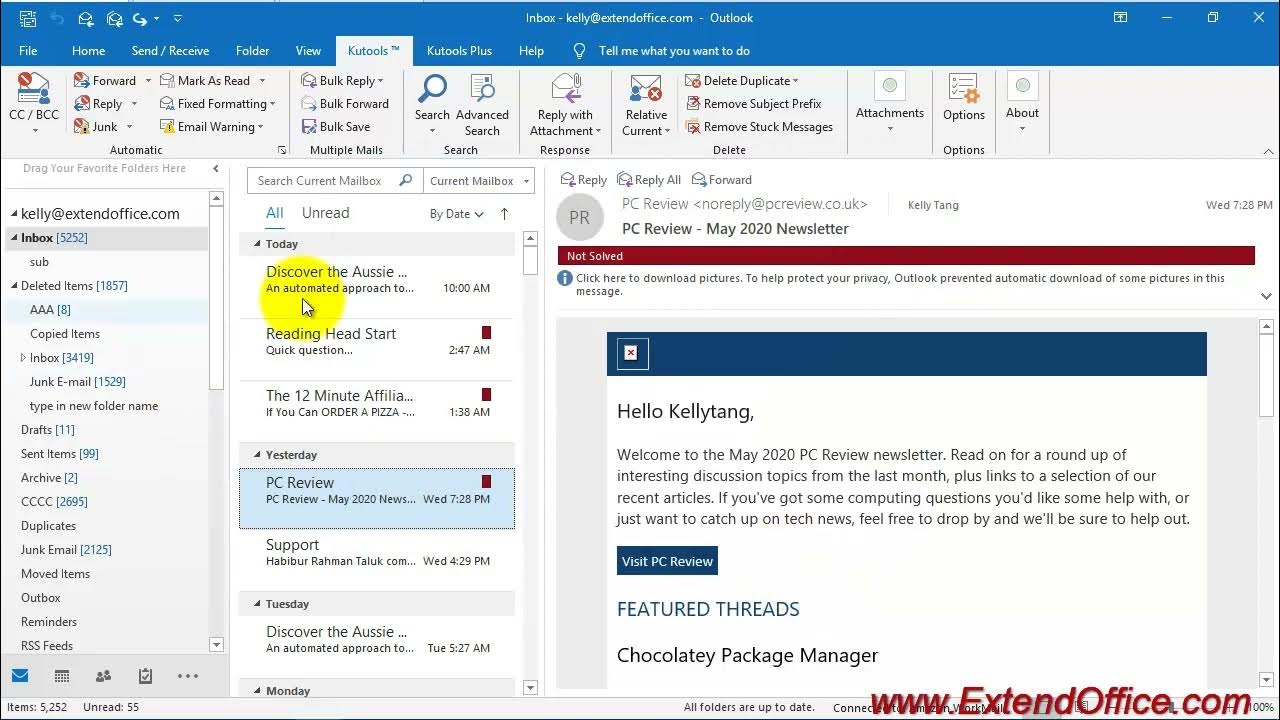Click in Search Current Mailbox field
1280x720 pixels.
(323, 181)
